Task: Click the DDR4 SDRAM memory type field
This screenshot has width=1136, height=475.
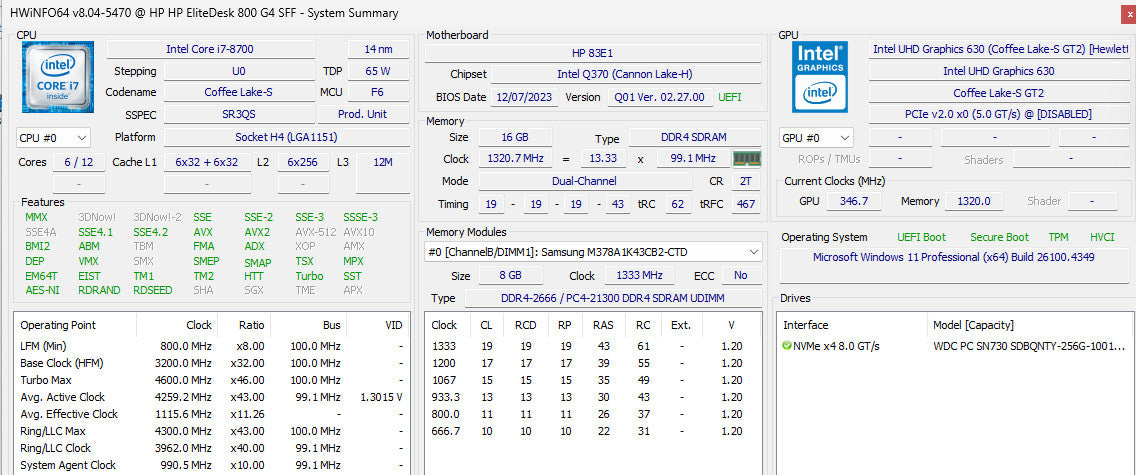Action: 695,138
